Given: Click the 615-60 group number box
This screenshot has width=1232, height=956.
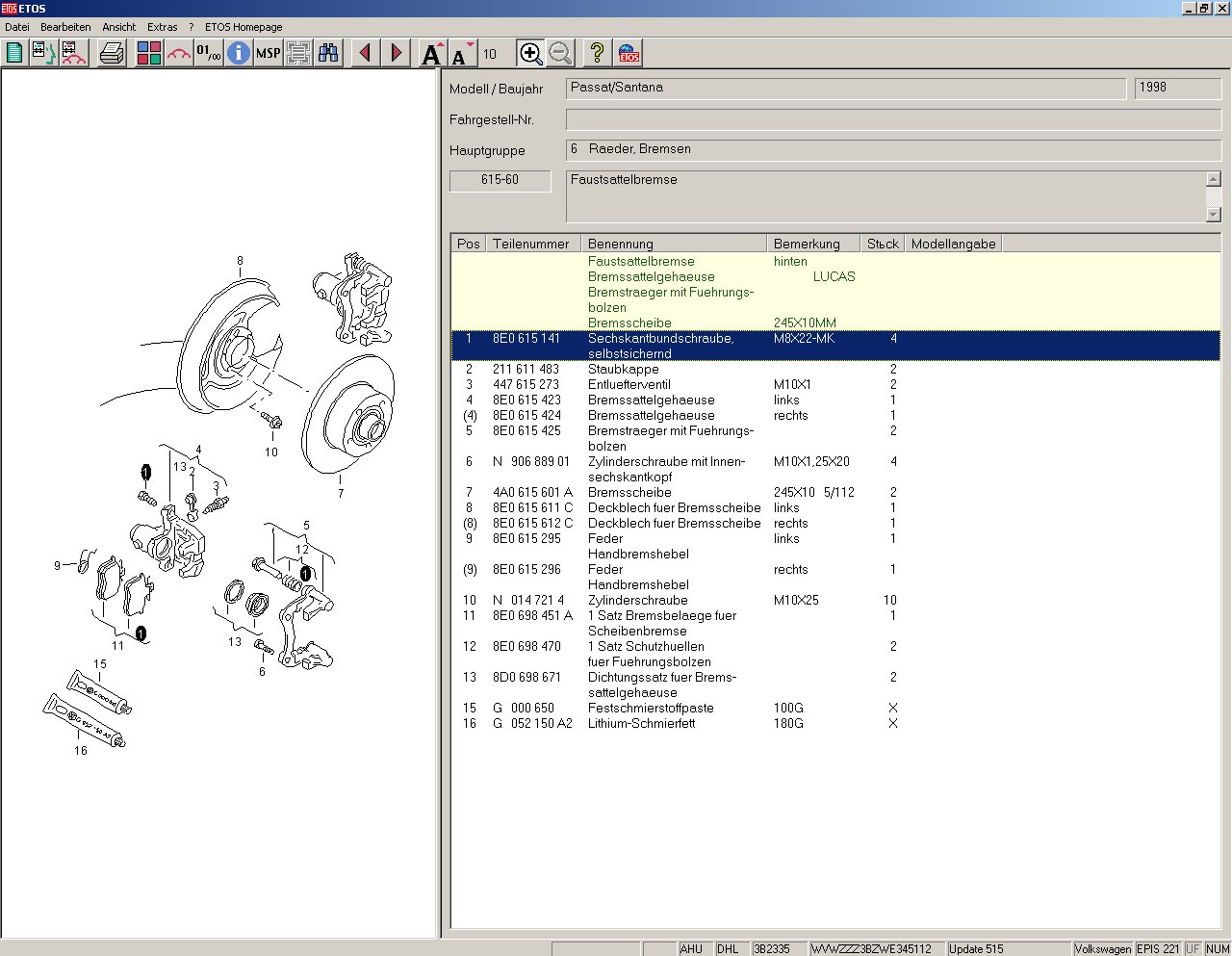Looking at the screenshot, I should click(x=500, y=181).
